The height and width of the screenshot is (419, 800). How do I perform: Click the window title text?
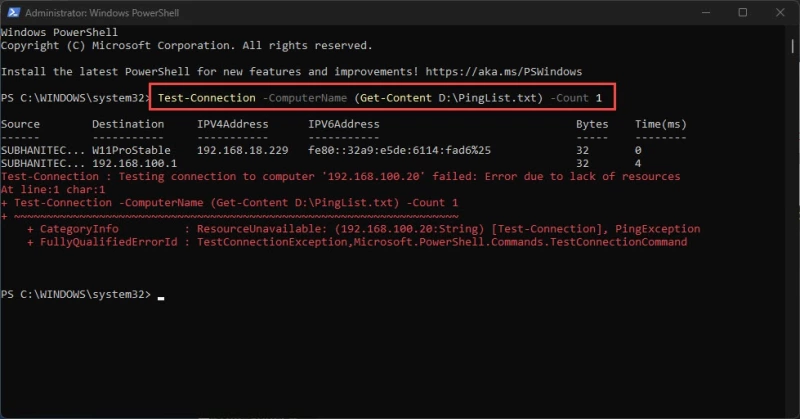point(102,13)
